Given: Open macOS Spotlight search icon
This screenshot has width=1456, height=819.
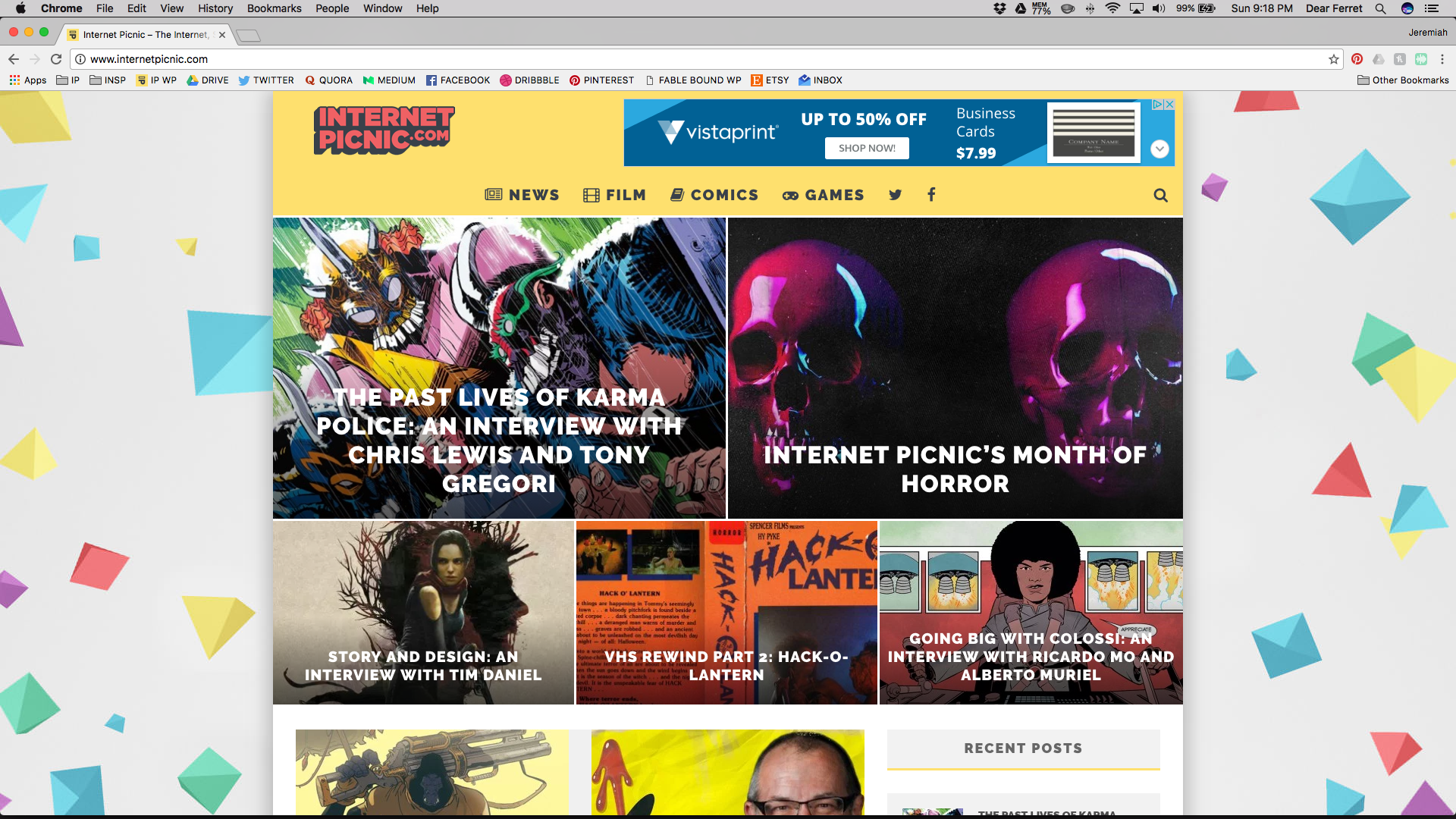Looking at the screenshot, I should pyautogui.click(x=1380, y=8).
